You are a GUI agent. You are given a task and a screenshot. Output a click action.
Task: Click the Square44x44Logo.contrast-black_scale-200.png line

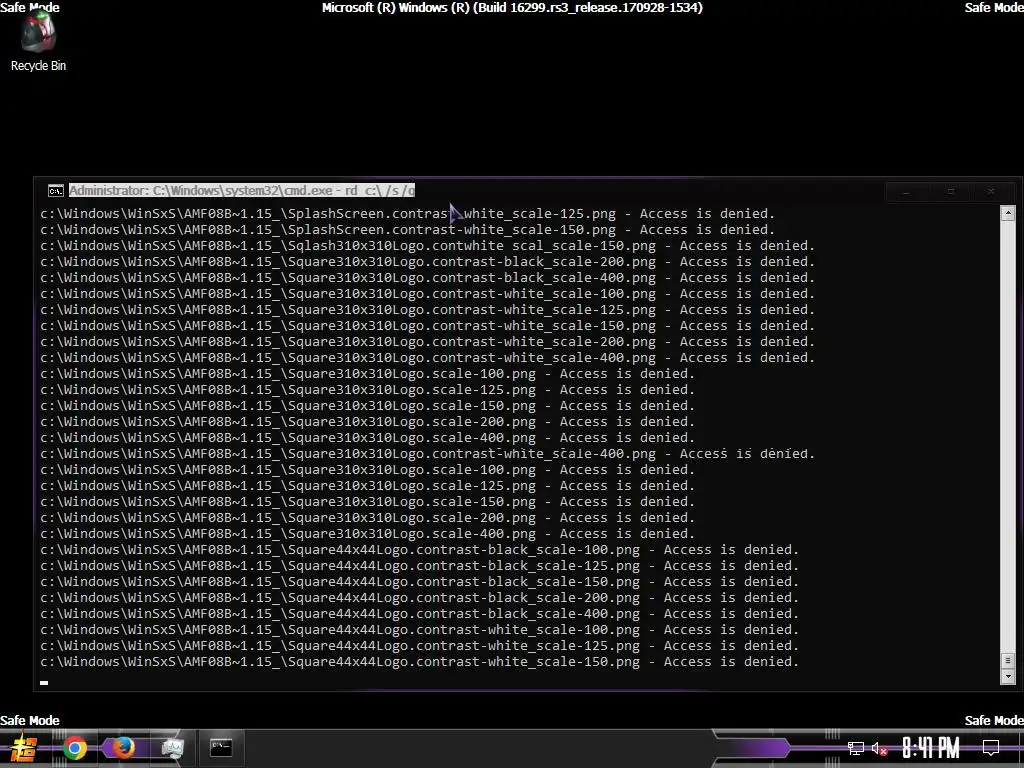(x=420, y=598)
